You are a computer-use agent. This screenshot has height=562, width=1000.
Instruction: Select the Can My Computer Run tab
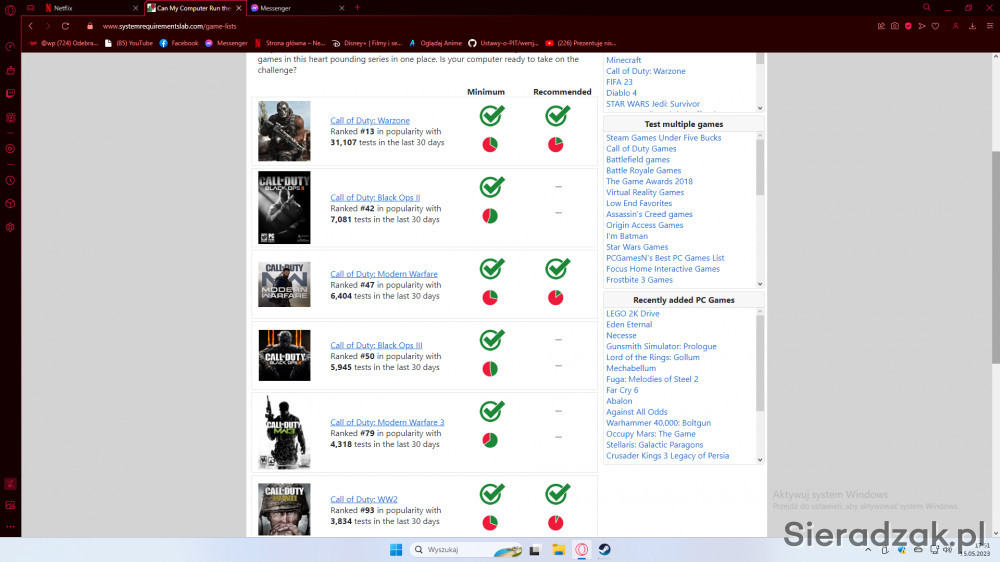click(194, 8)
